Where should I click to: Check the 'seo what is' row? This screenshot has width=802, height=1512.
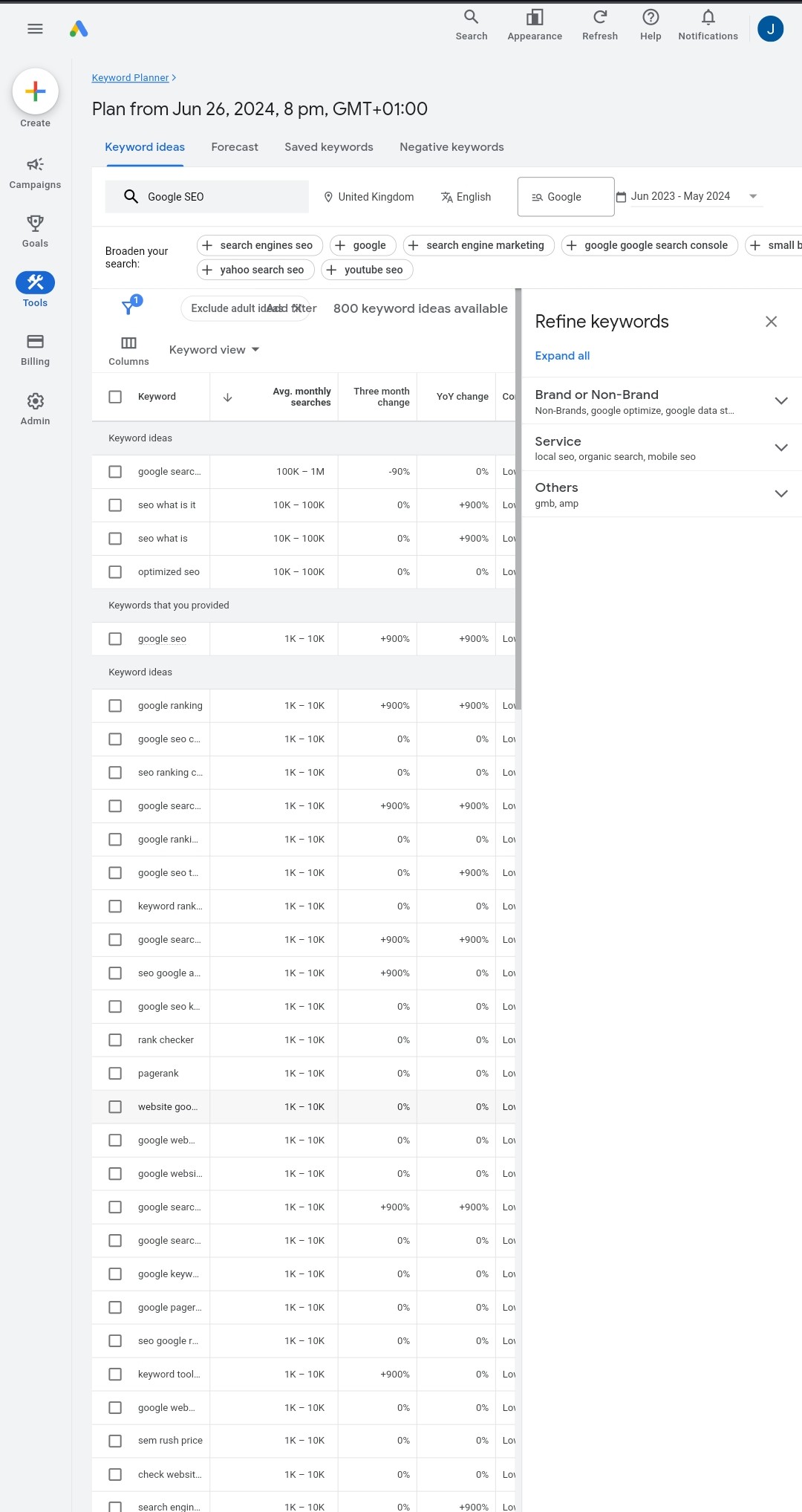[x=115, y=539]
